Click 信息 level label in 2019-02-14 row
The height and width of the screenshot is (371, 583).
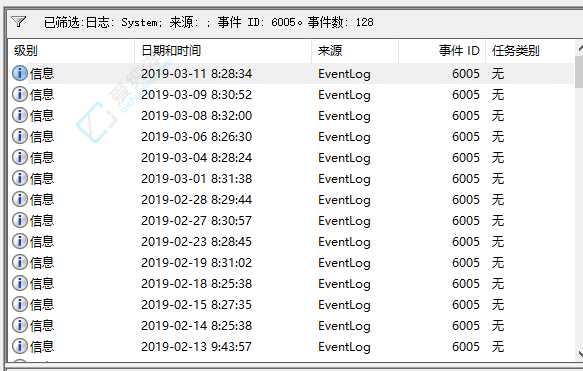42,326
